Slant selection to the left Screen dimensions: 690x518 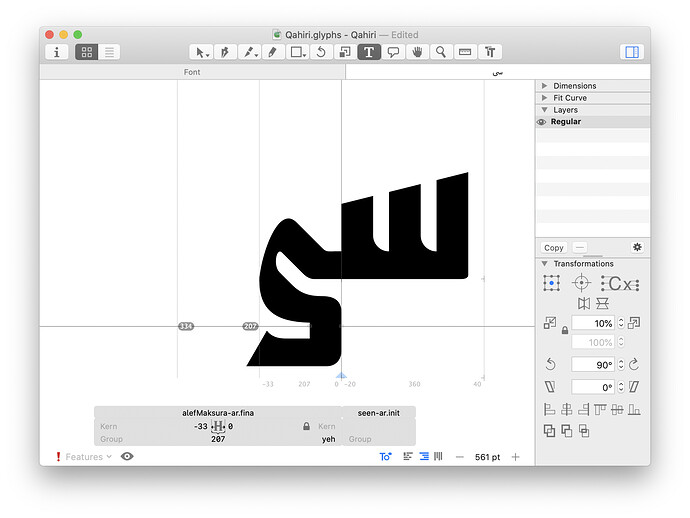550,387
